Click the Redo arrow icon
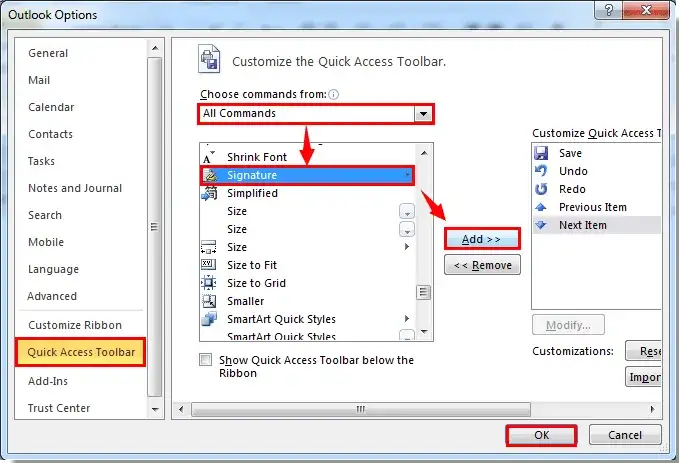The image size is (679, 463). pyautogui.click(x=541, y=189)
